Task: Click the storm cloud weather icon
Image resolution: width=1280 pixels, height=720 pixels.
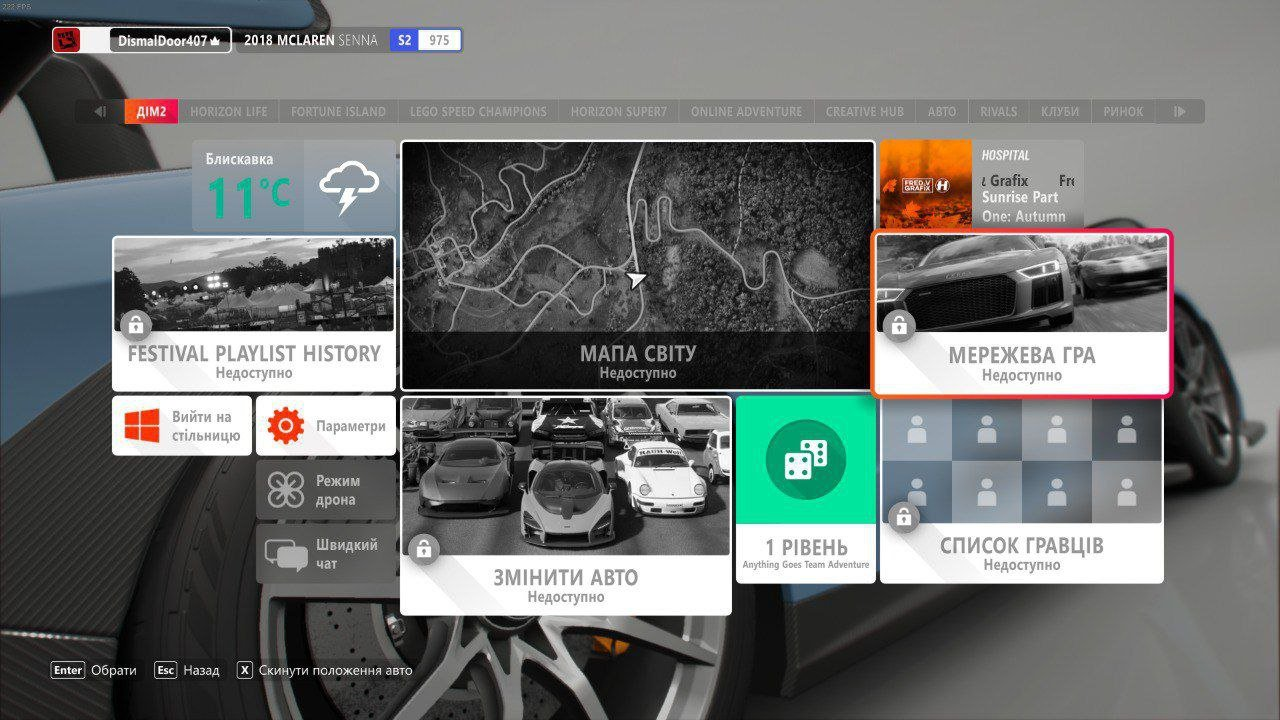Action: click(x=349, y=186)
